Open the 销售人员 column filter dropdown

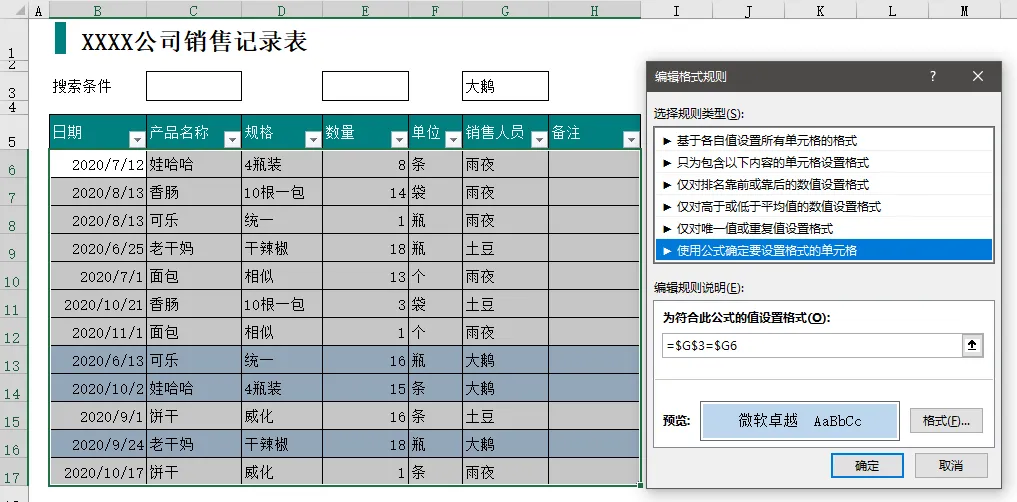(x=539, y=139)
